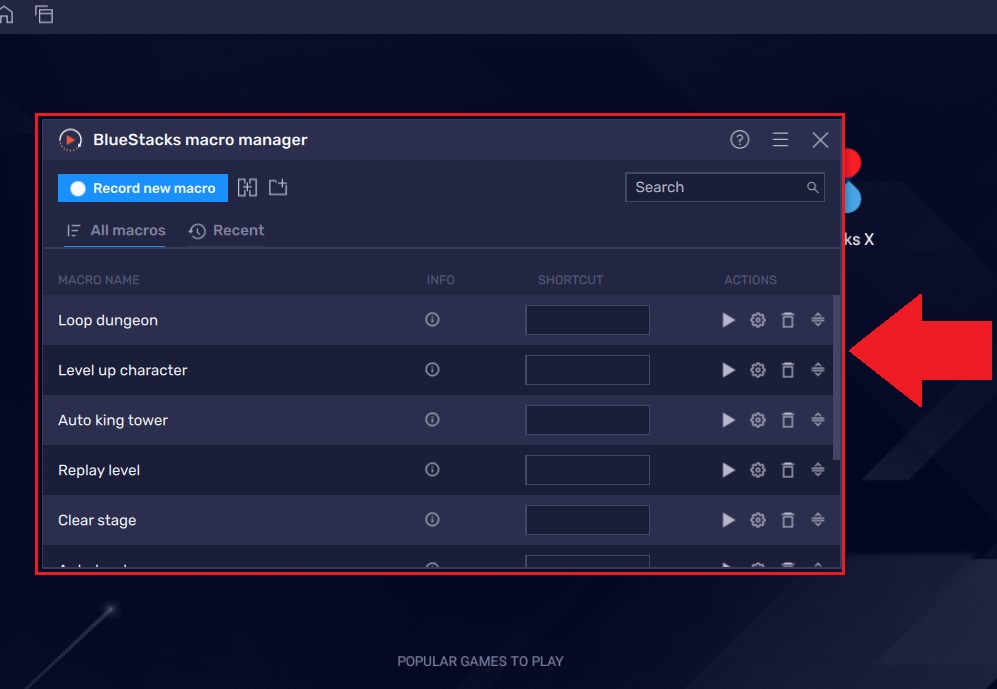Delete the Auto king tower macro

pos(788,420)
